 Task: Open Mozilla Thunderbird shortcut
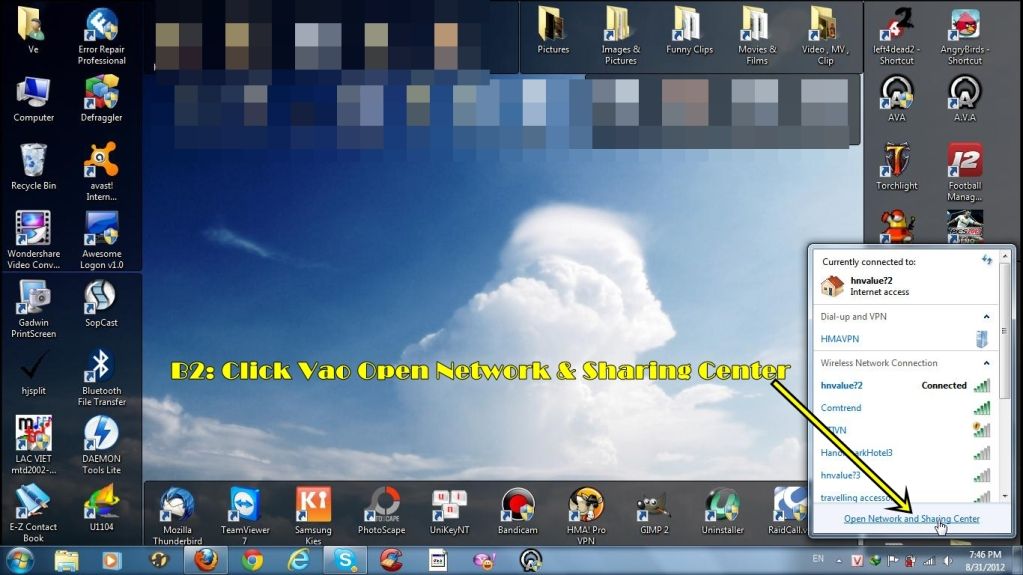pyautogui.click(x=177, y=512)
